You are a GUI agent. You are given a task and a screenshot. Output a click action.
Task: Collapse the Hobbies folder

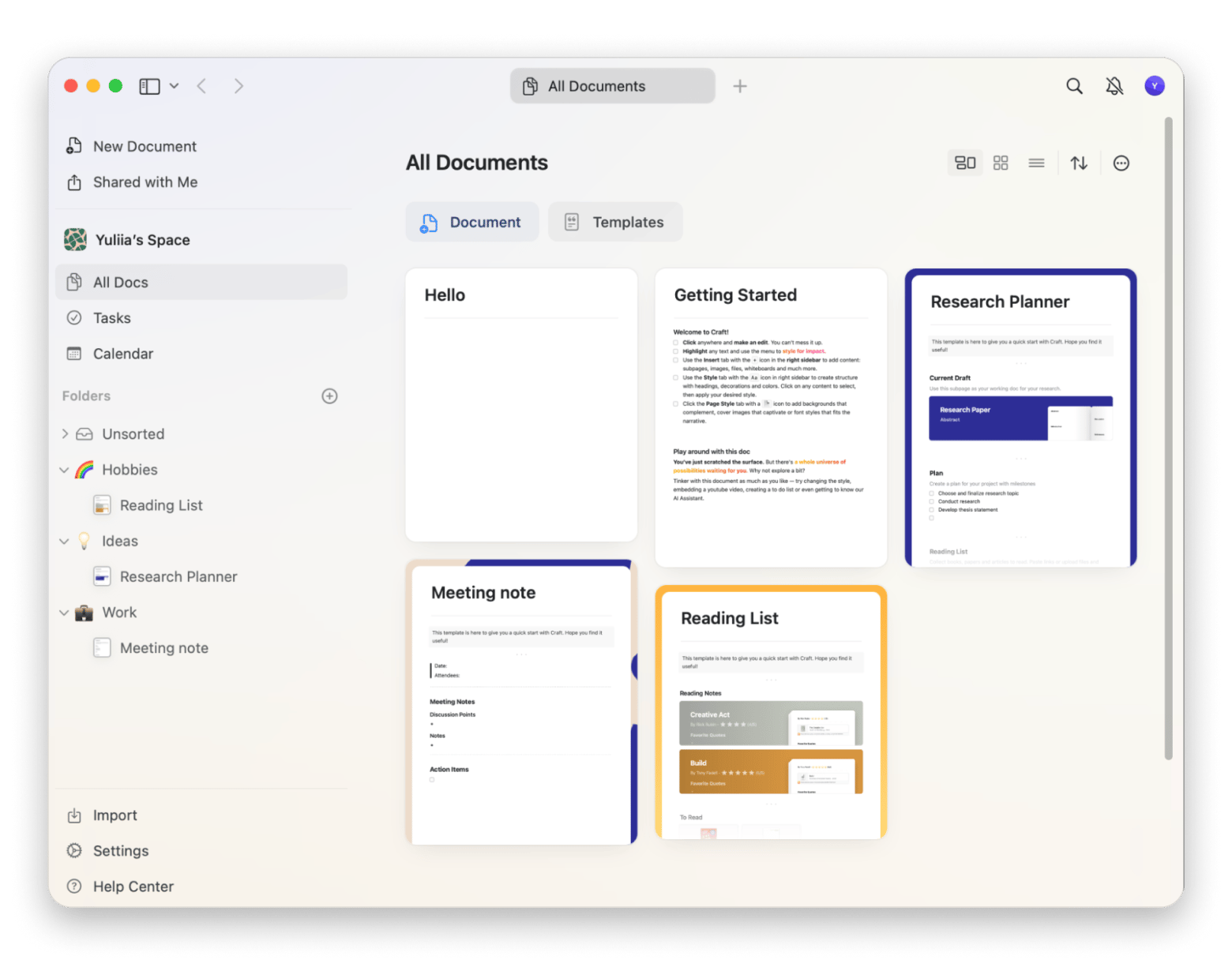(x=65, y=470)
